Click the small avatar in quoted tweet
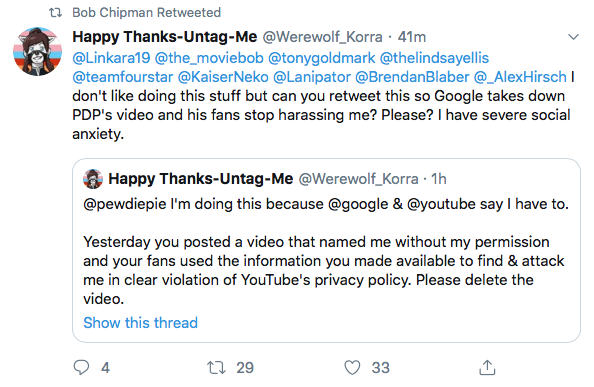 click(x=93, y=179)
